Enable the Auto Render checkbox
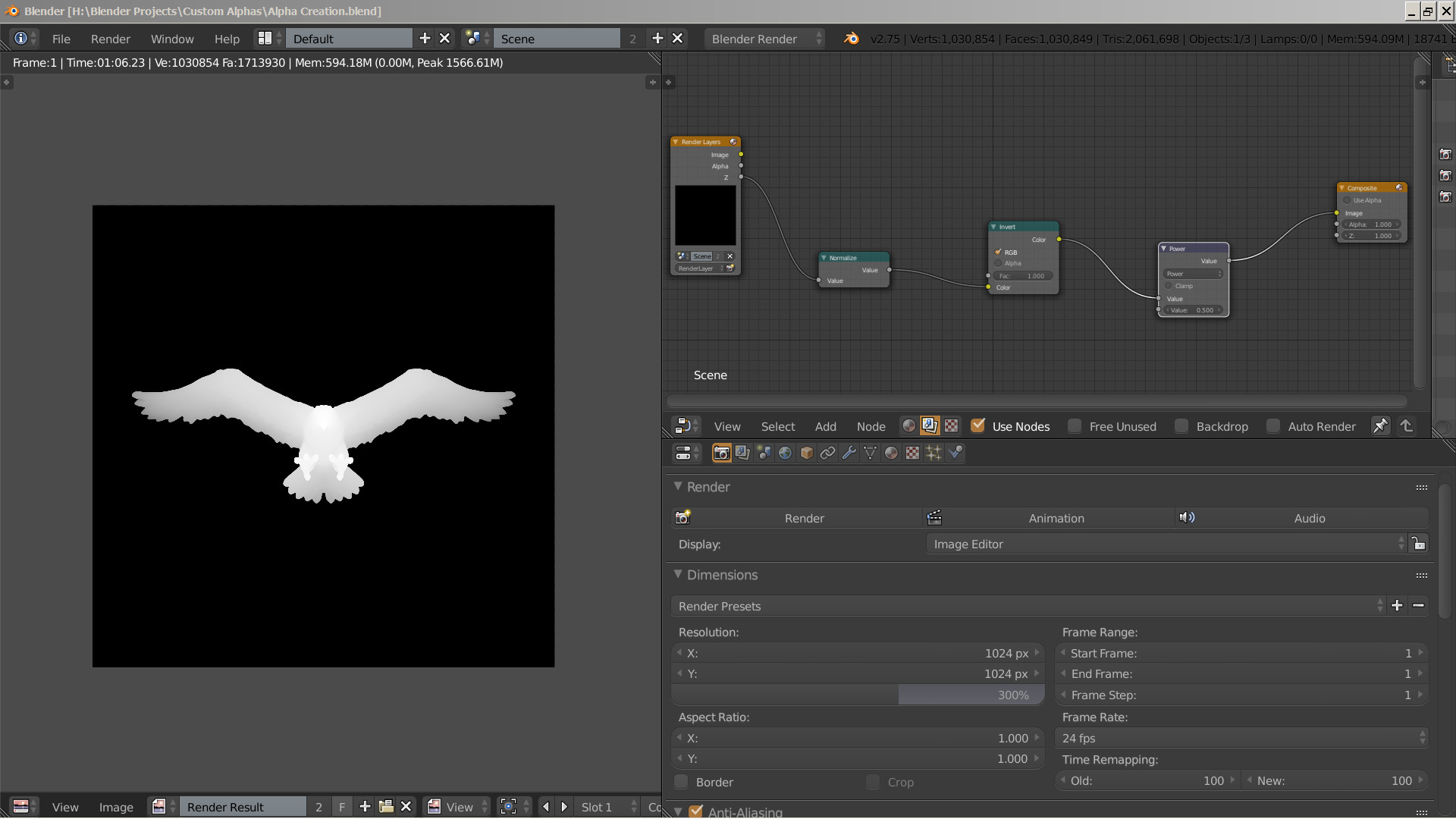Viewport: 1456px width, 819px height. click(1273, 426)
